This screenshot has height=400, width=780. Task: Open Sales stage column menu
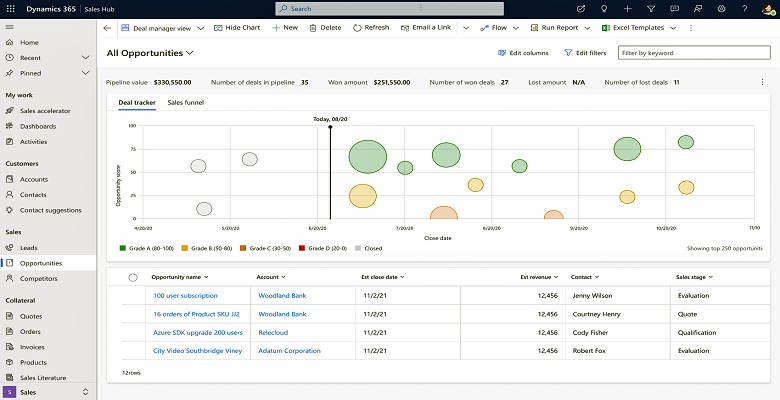tap(694, 277)
